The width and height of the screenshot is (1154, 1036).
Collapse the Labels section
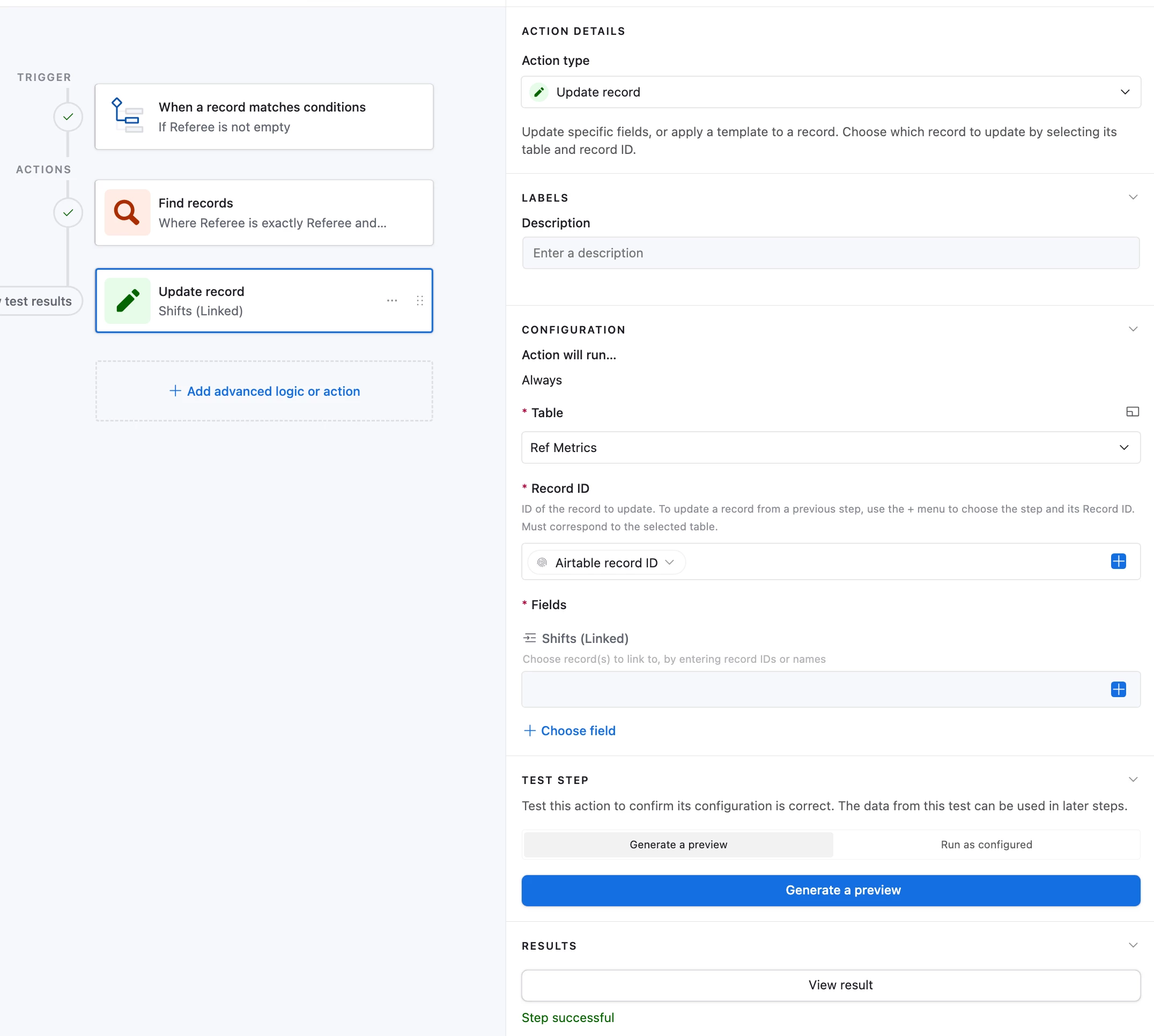1133,197
